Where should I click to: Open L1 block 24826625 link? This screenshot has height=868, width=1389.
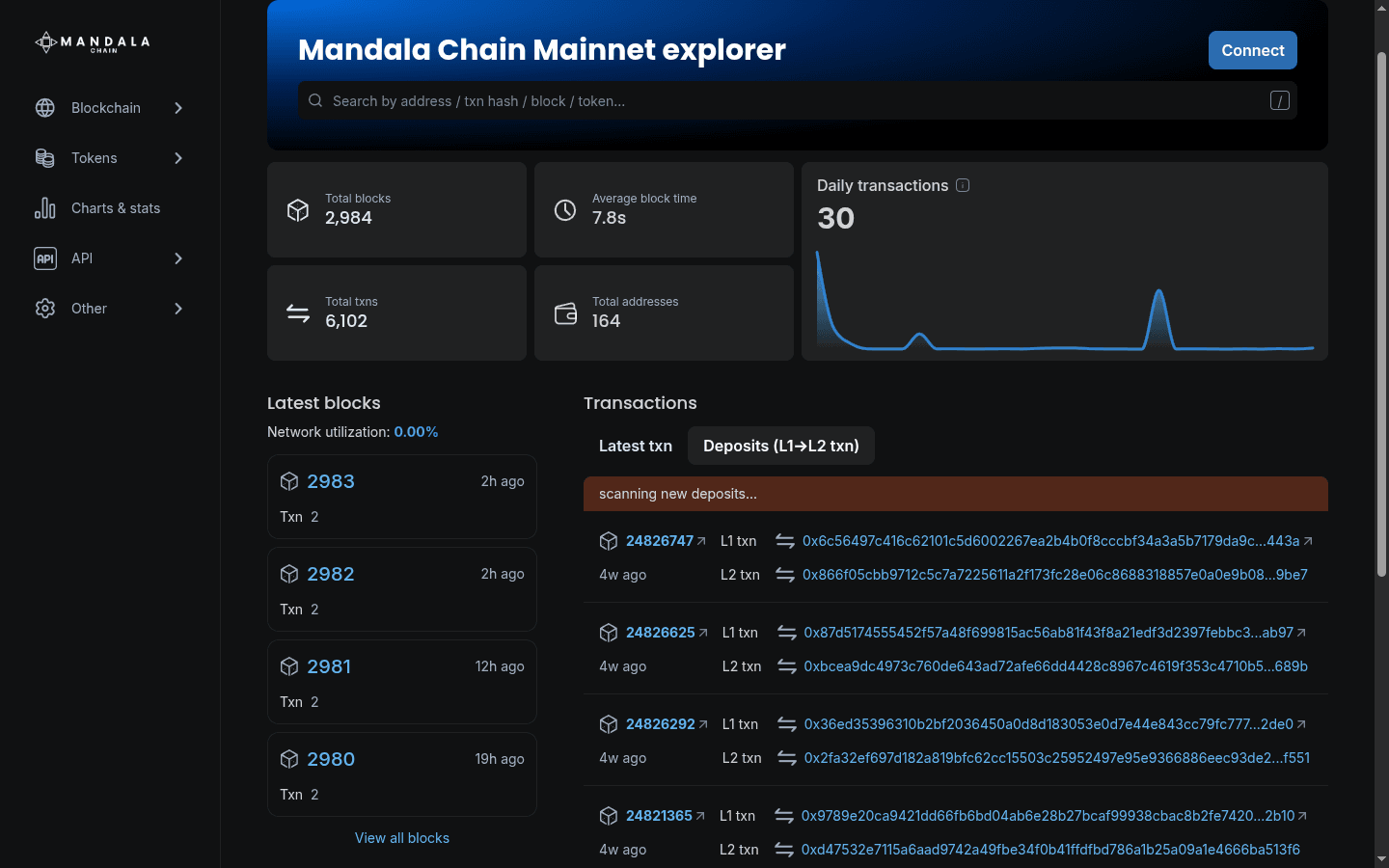661,633
